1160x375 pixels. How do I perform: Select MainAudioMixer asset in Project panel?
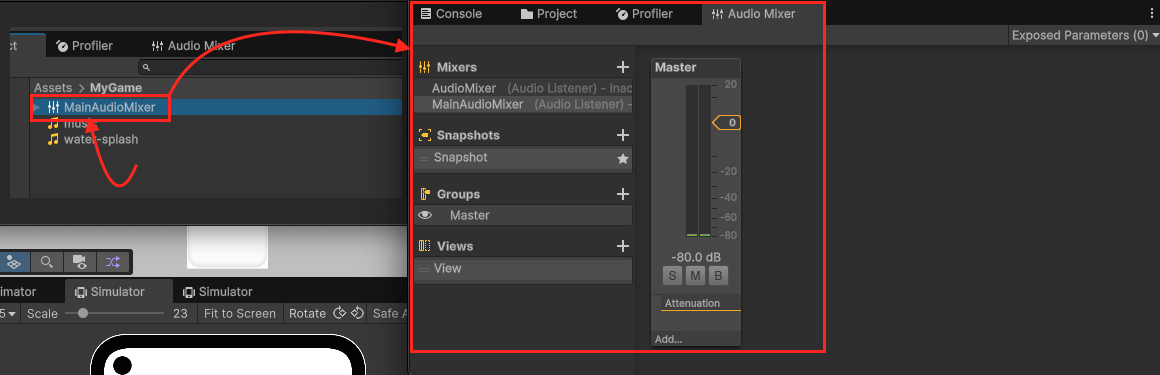coord(109,107)
